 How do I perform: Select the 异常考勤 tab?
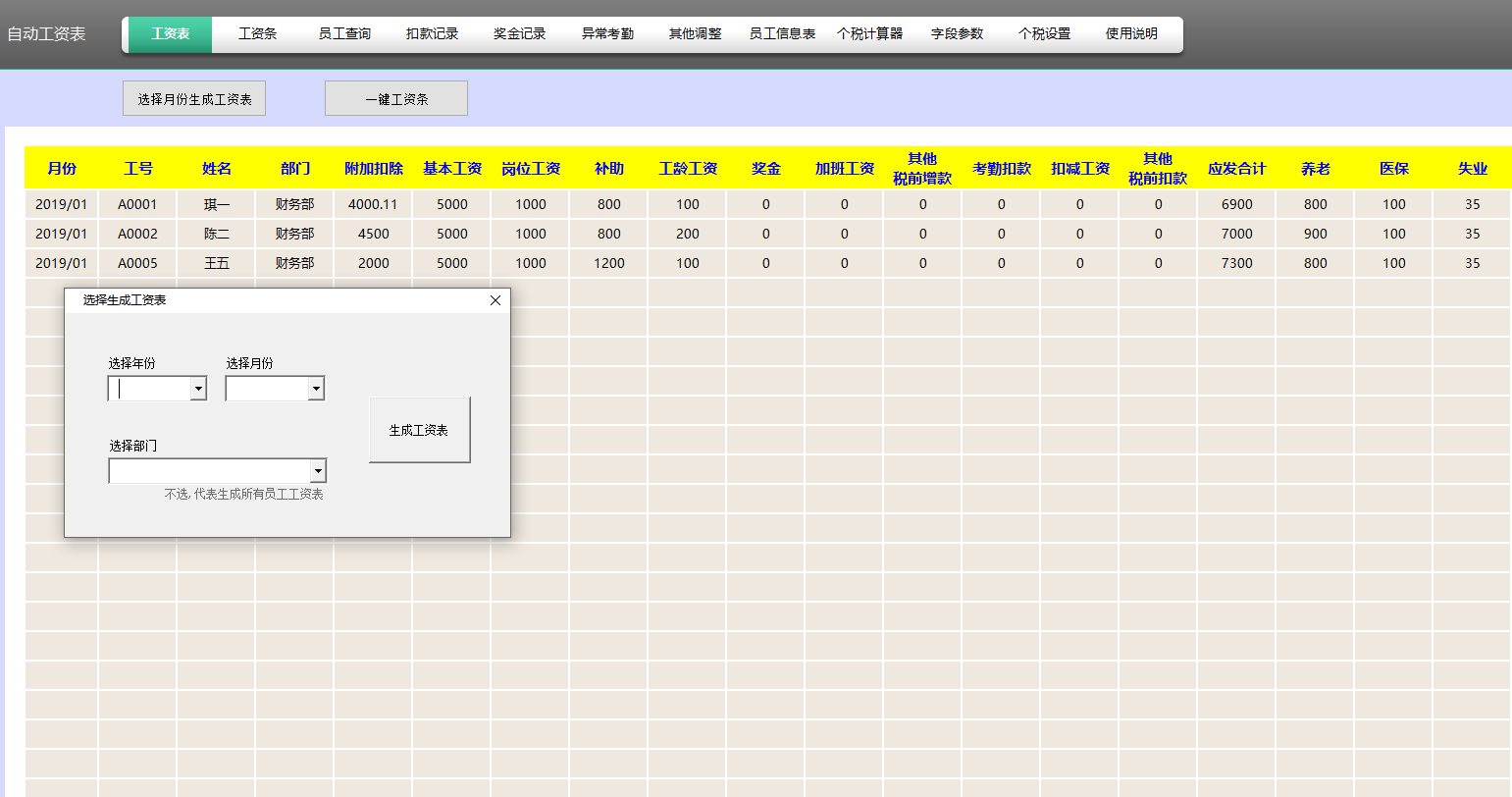coord(606,32)
